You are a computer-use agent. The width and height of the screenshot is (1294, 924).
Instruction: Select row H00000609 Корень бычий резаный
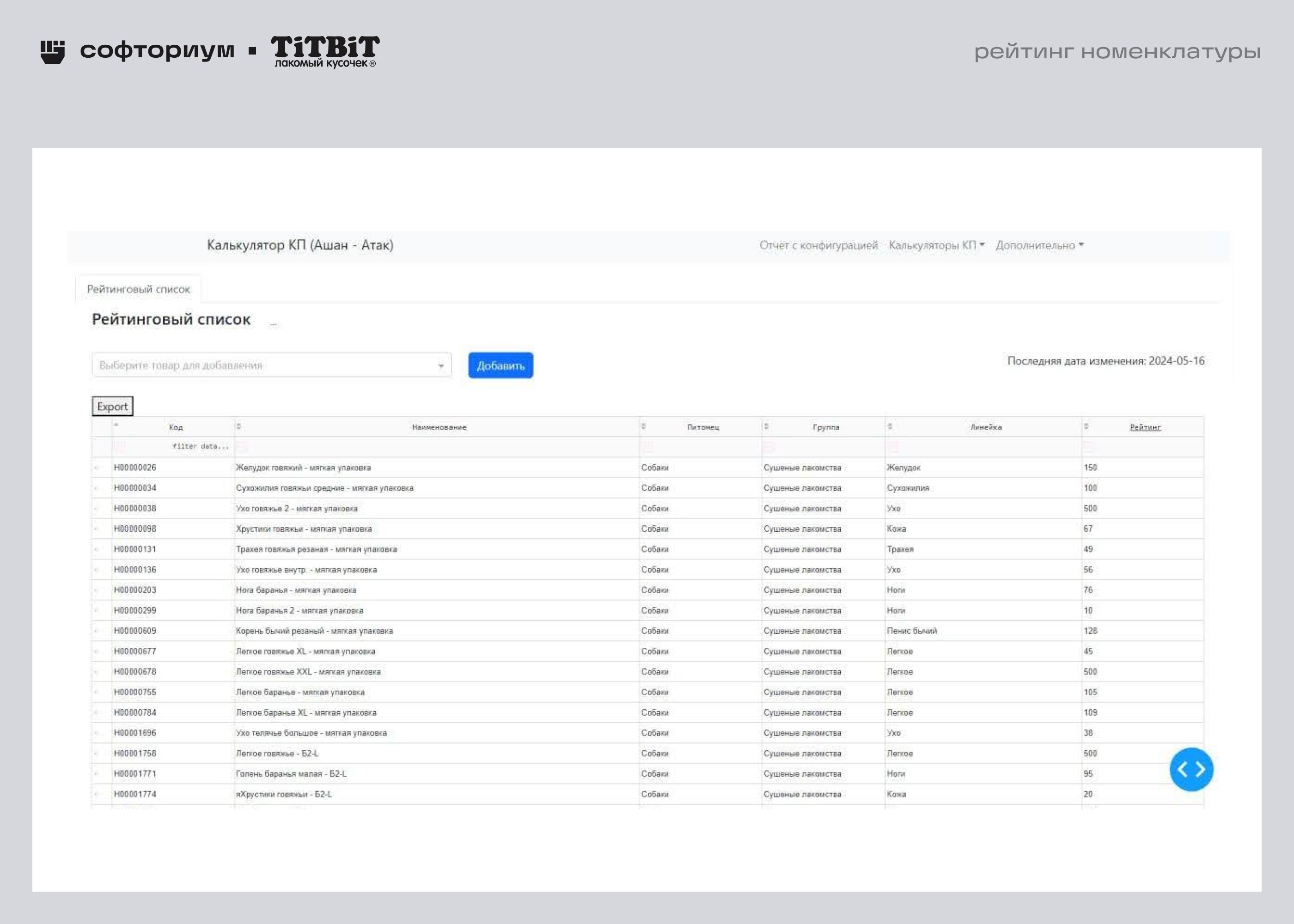tap(647, 631)
